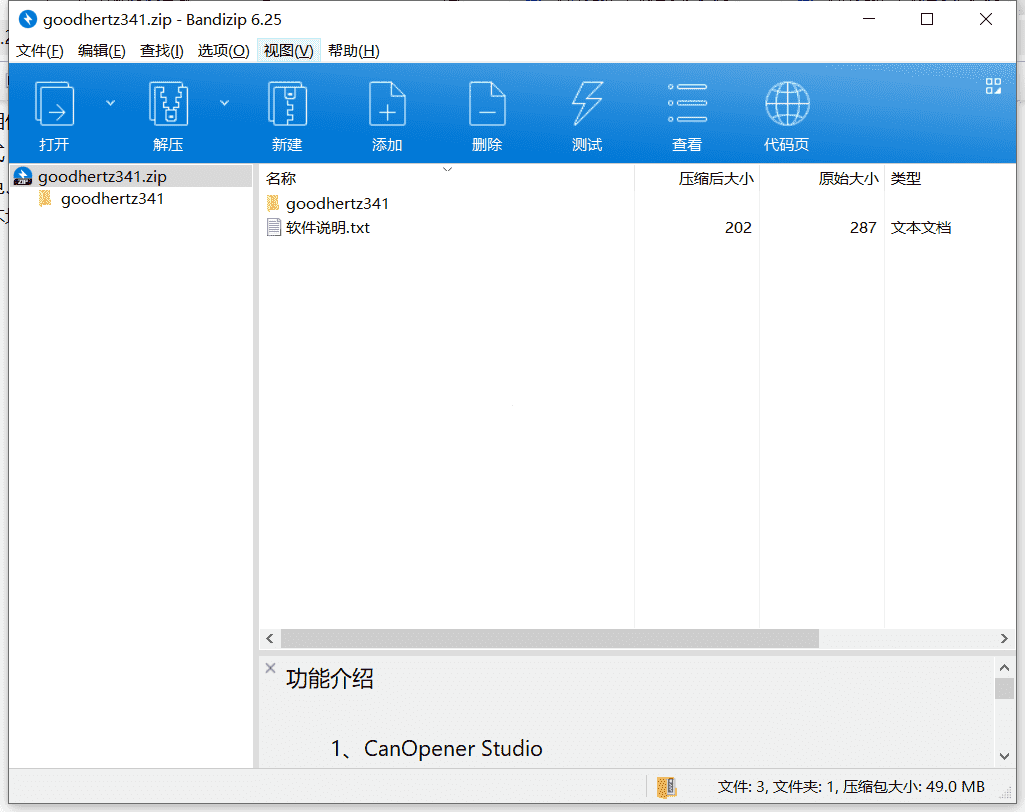Click the Test (测试) lightning icon
Image resolution: width=1025 pixels, height=812 pixels.
coord(587,104)
